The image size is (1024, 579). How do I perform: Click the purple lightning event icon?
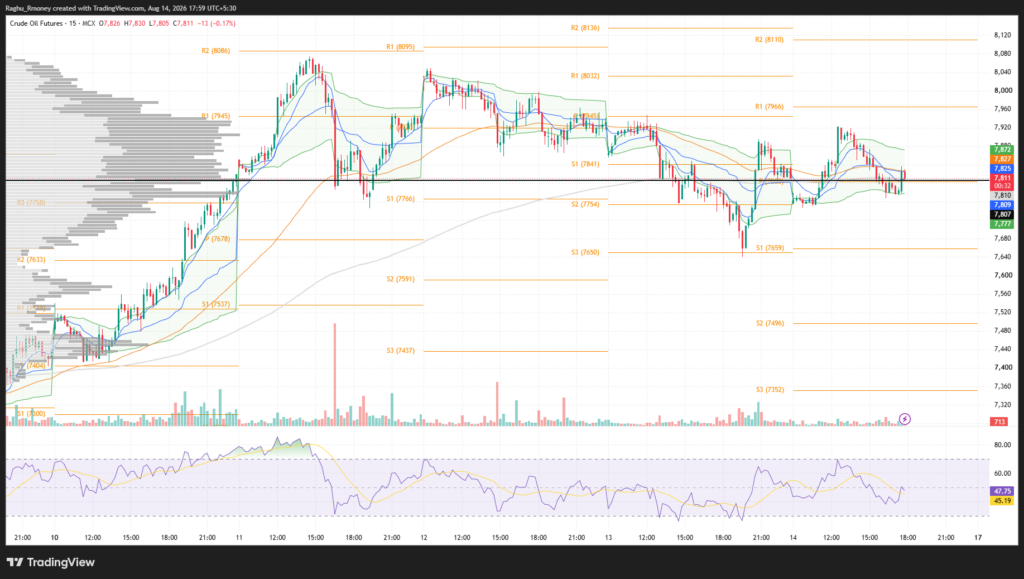[x=904, y=418]
